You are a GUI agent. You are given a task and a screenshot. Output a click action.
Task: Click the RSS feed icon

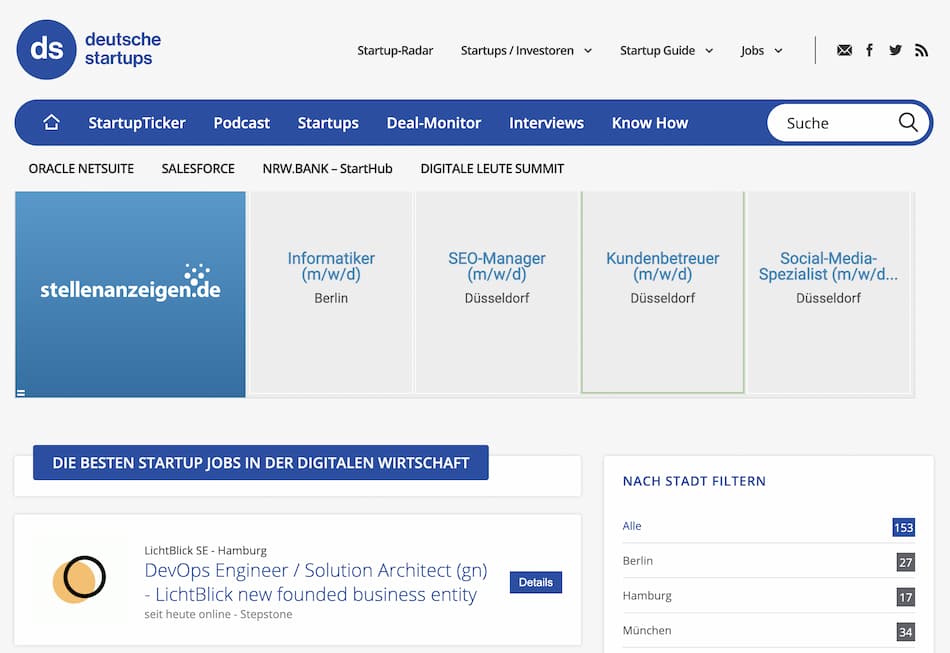[x=921, y=49]
